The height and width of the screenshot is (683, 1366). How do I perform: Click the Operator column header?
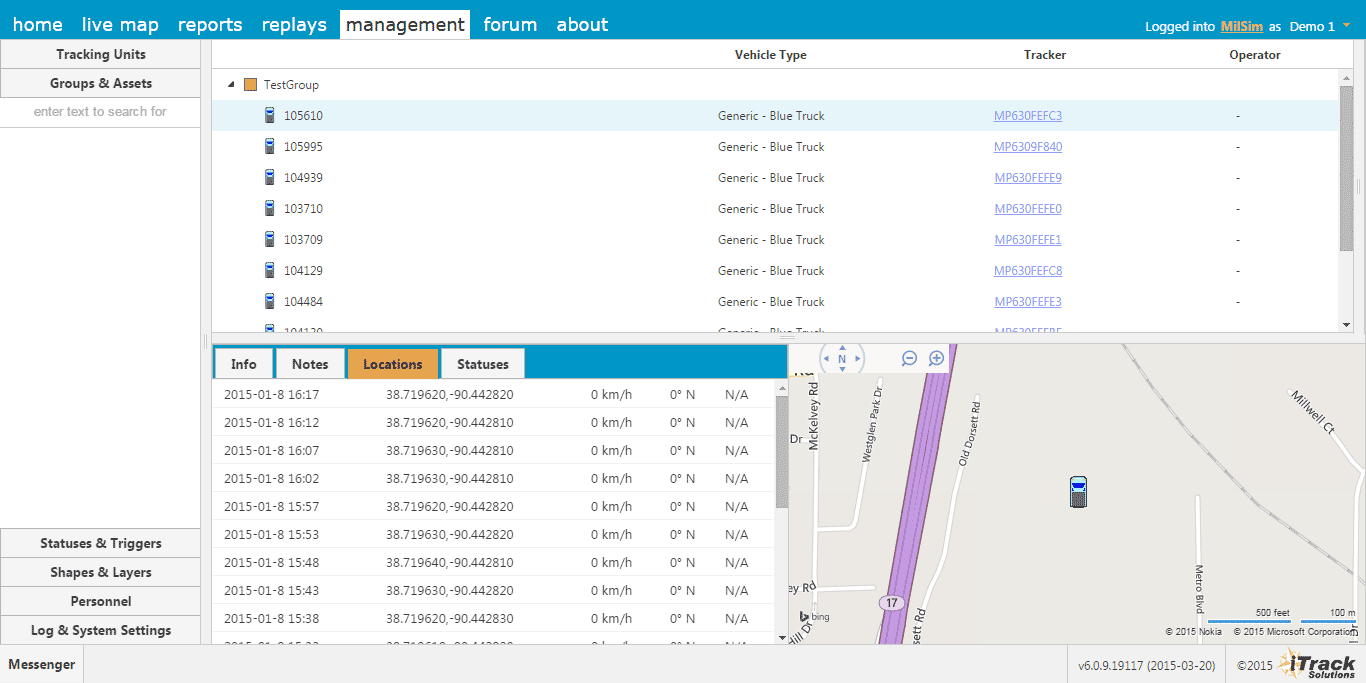click(x=1255, y=55)
